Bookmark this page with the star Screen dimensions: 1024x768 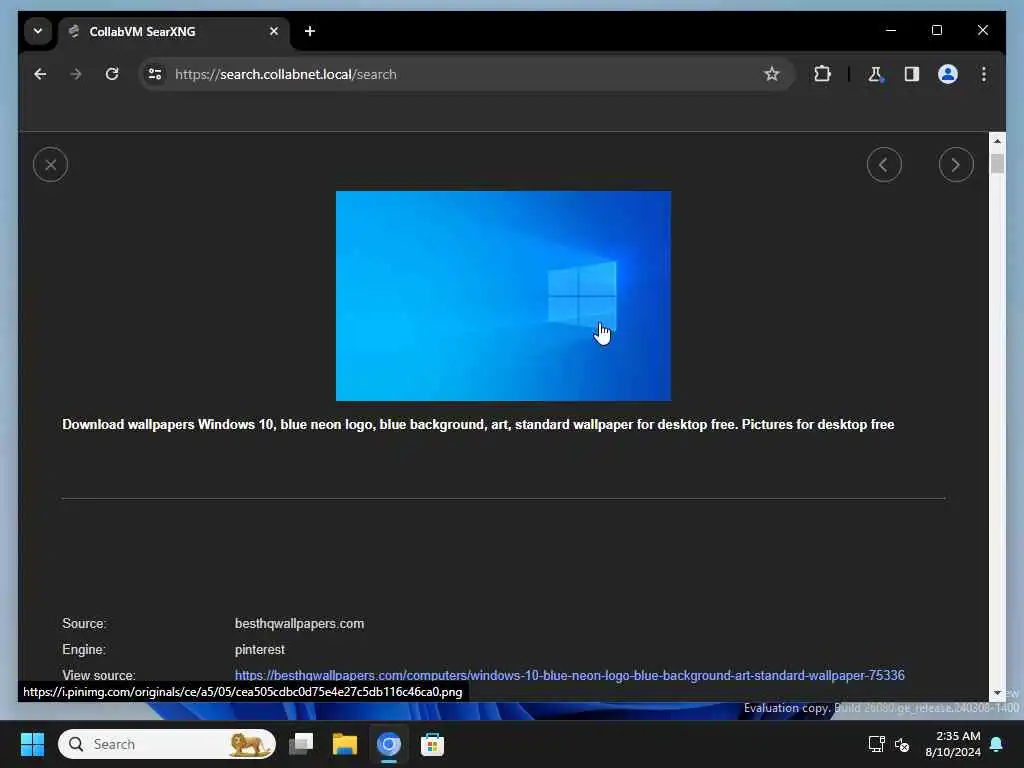771,74
